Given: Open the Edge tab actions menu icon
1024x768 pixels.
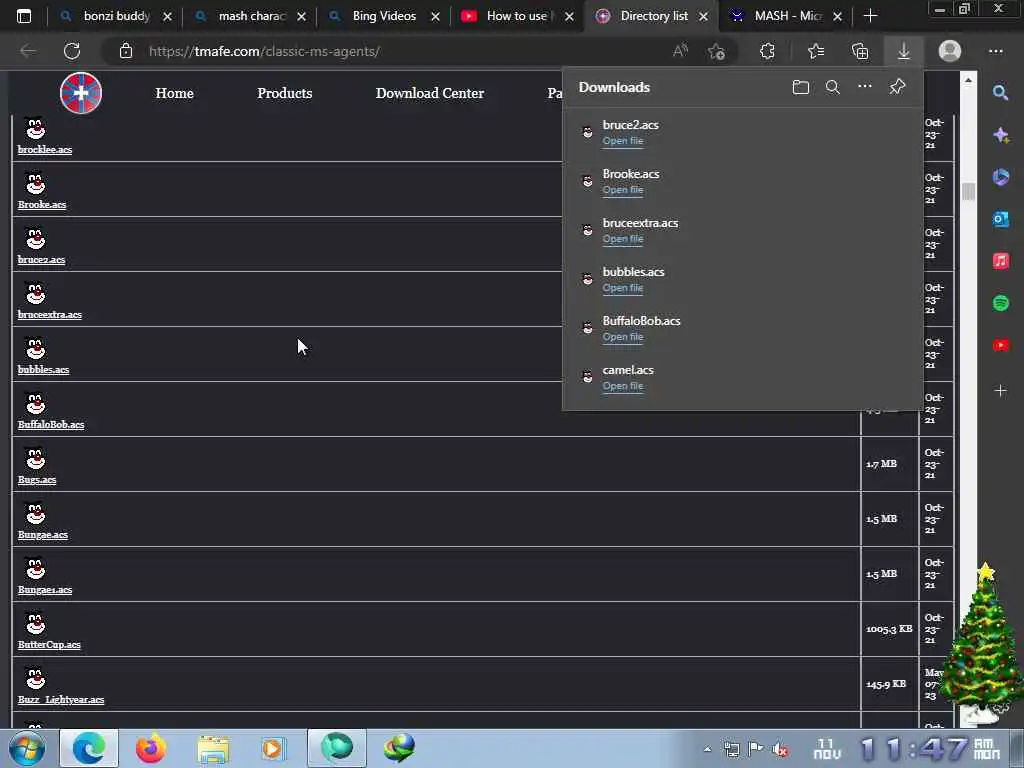Looking at the screenshot, I should tap(24, 16).
